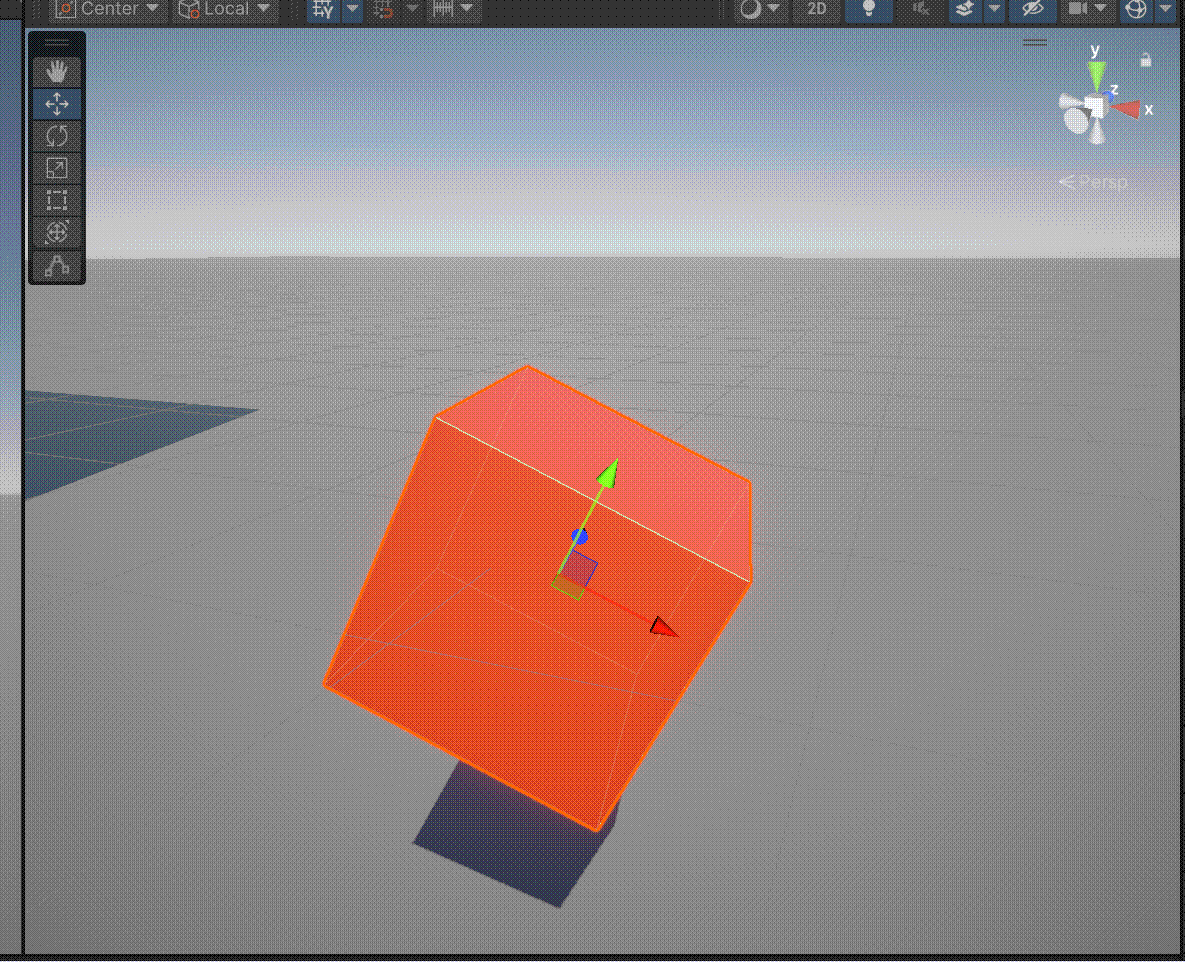
Task: Open the Local handle rotation dropdown
Action: [x=224, y=9]
